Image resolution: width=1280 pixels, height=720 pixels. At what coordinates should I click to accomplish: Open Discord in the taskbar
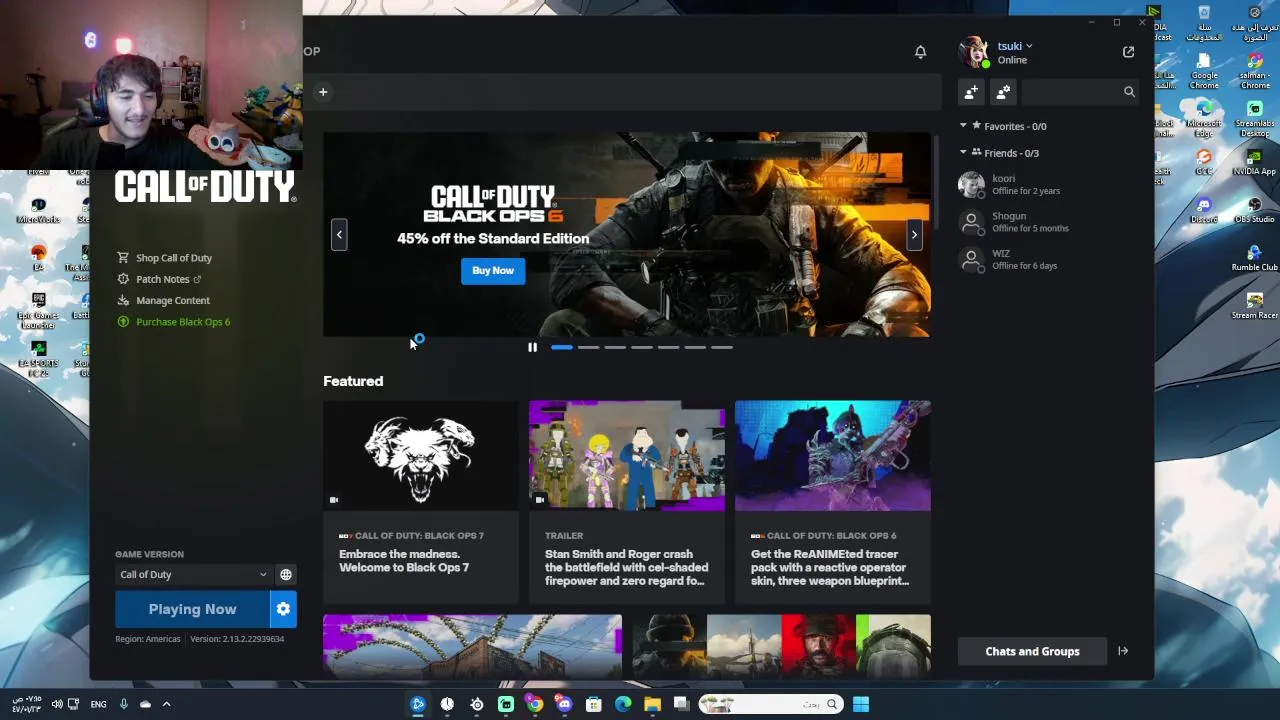coord(564,704)
